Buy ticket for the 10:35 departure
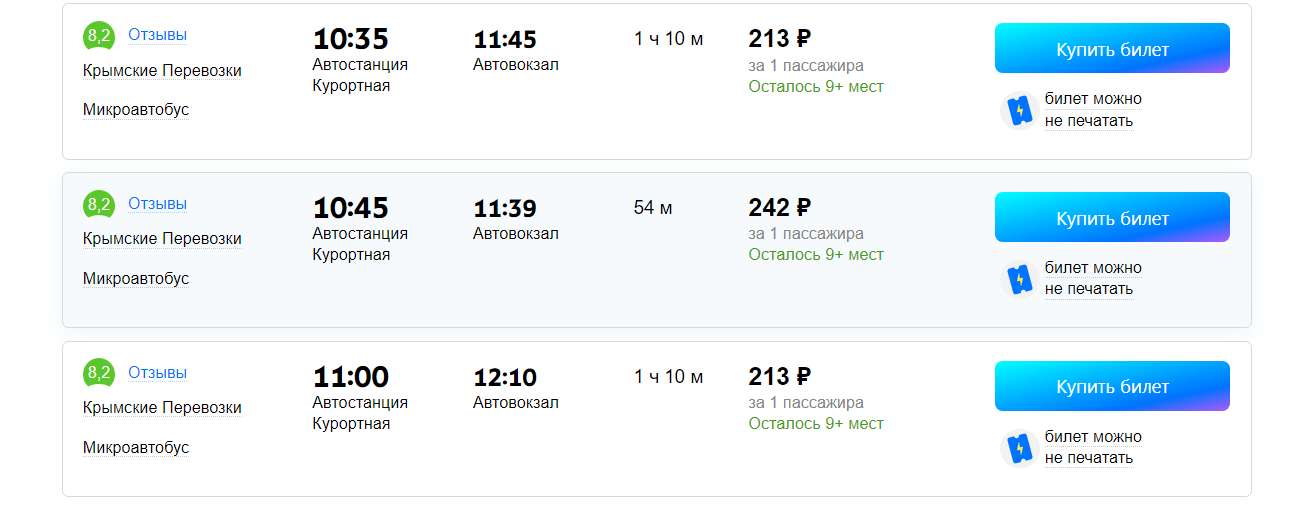 click(x=1111, y=49)
